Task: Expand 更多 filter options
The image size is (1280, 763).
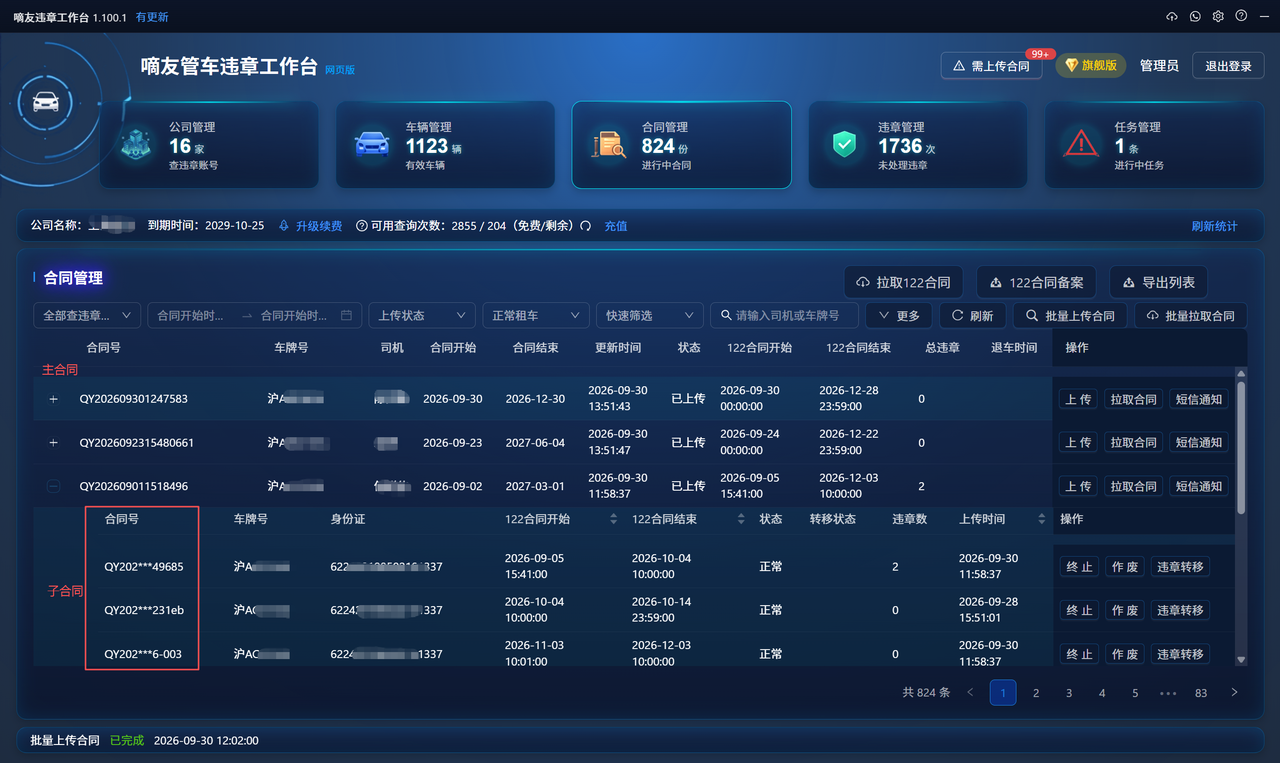Action: pyautogui.click(x=899, y=315)
